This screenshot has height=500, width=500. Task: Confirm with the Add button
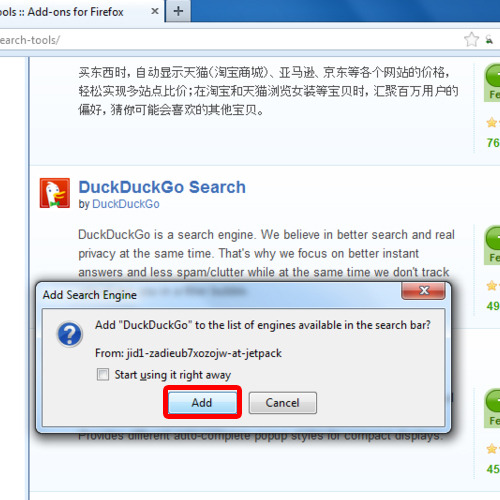(x=202, y=402)
